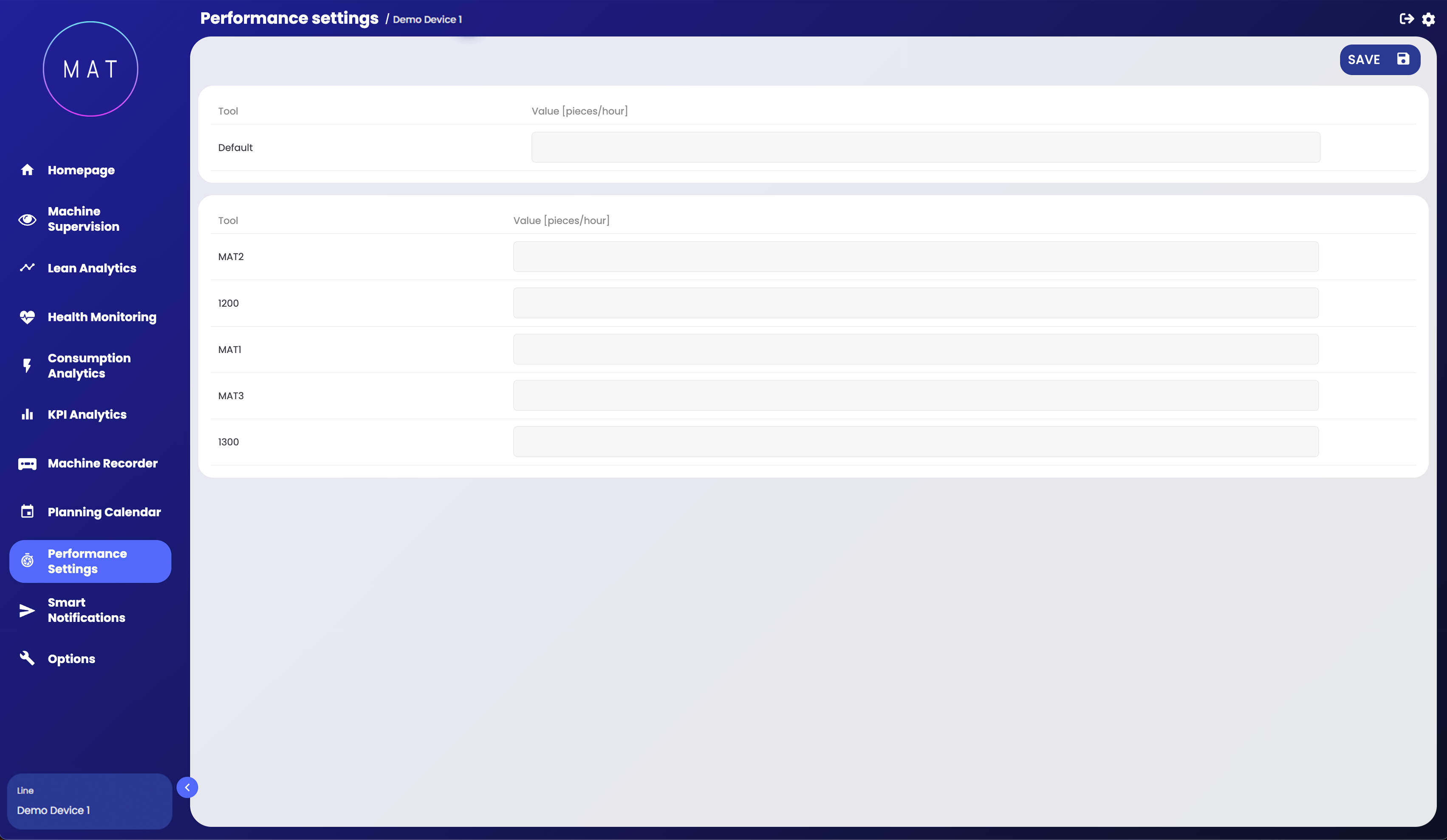Viewport: 1447px width, 840px height.
Task: Collapse the sidebar with chevron button
Action: (x=187, y=787)
